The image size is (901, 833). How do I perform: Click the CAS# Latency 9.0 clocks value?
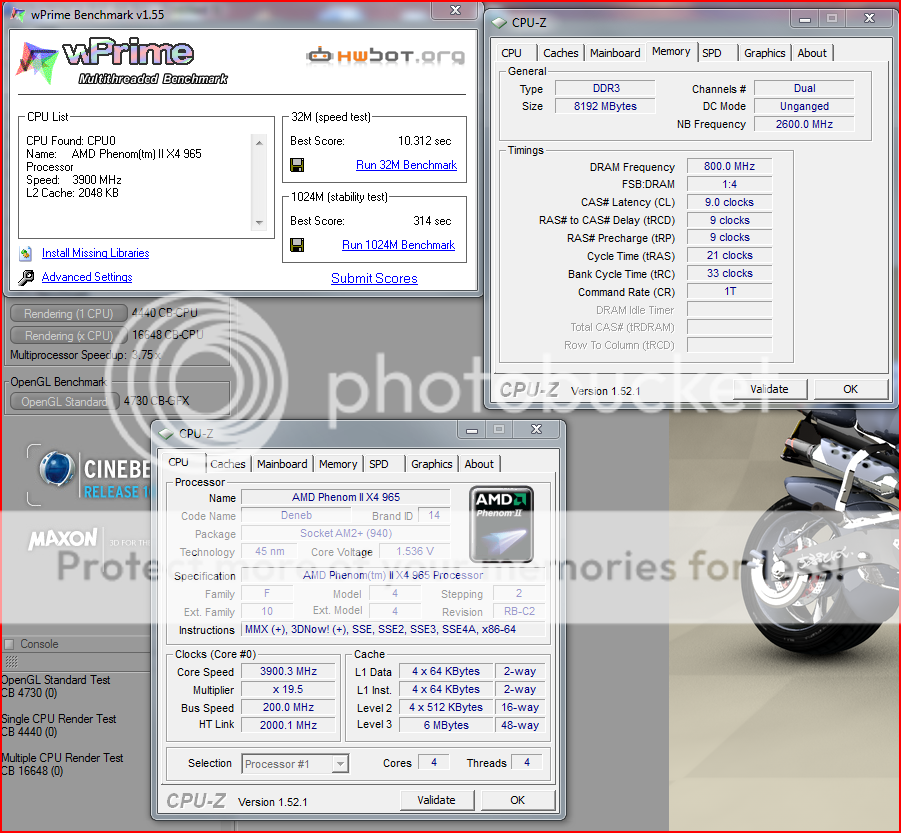(x=729, y=202)
